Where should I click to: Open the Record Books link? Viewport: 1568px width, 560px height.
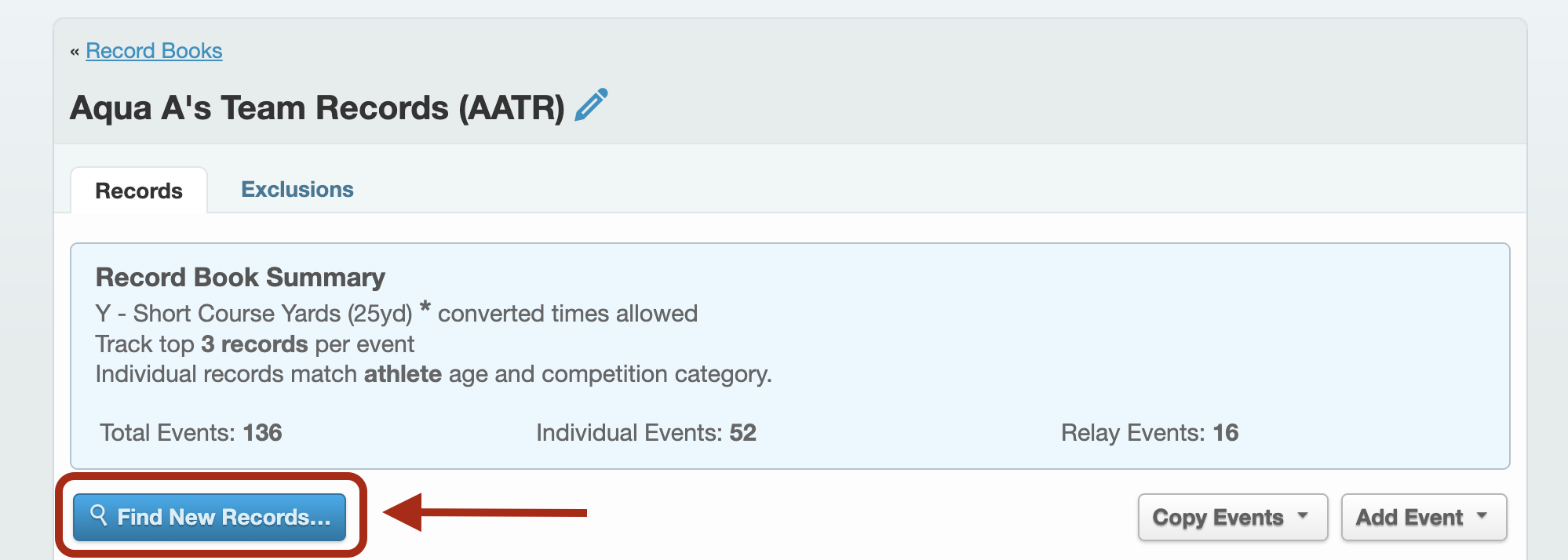point(154,51)
